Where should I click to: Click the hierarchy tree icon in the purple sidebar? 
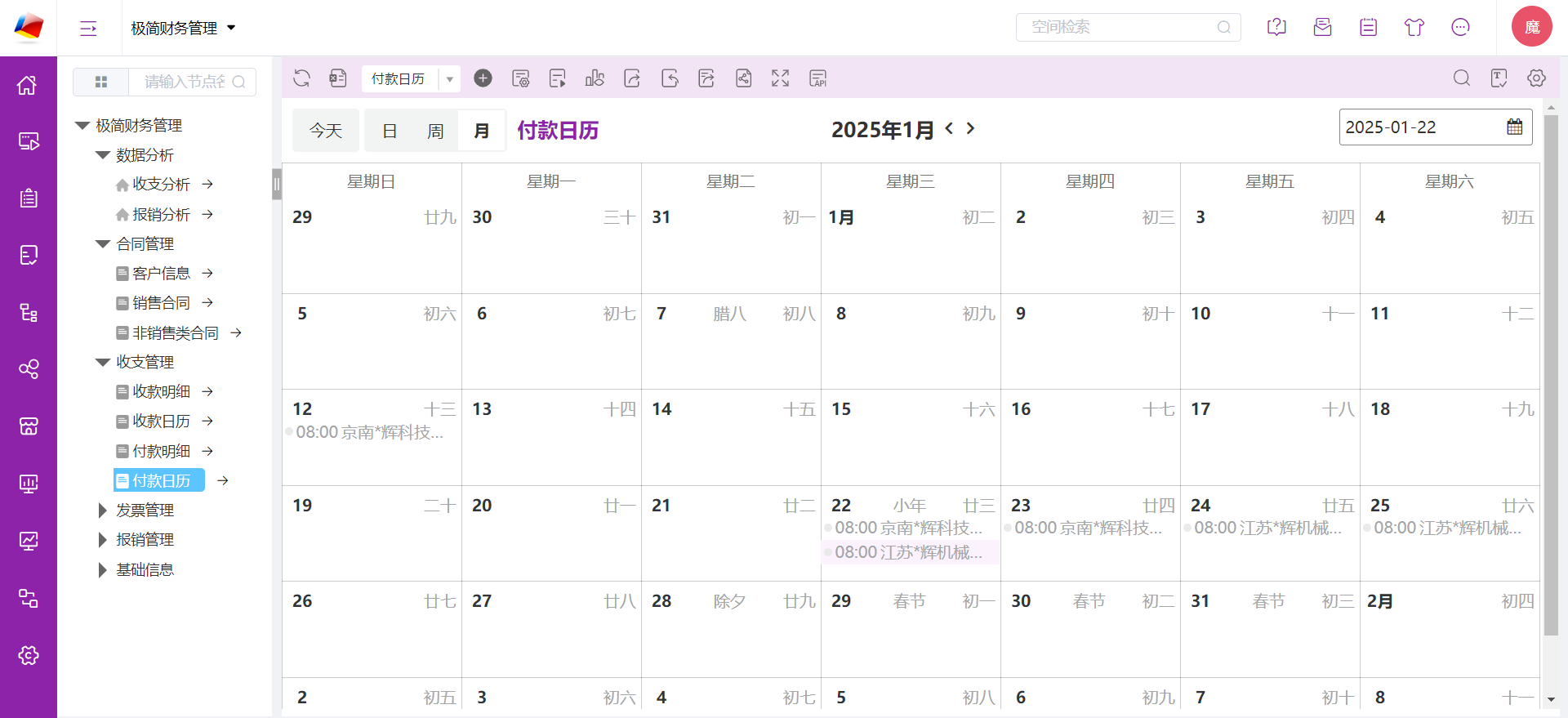(x=29, y=313)
